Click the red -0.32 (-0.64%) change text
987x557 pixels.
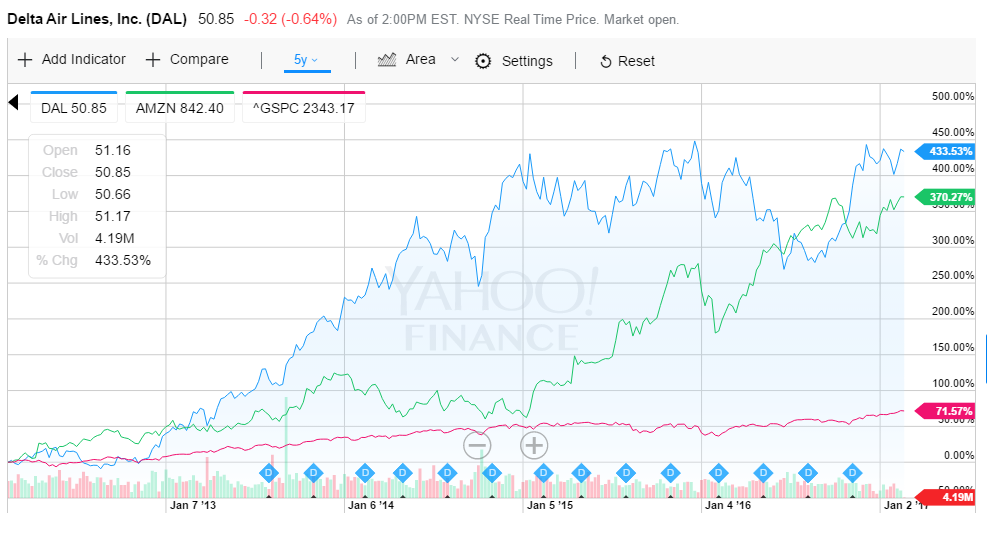(x=290, y=19)
